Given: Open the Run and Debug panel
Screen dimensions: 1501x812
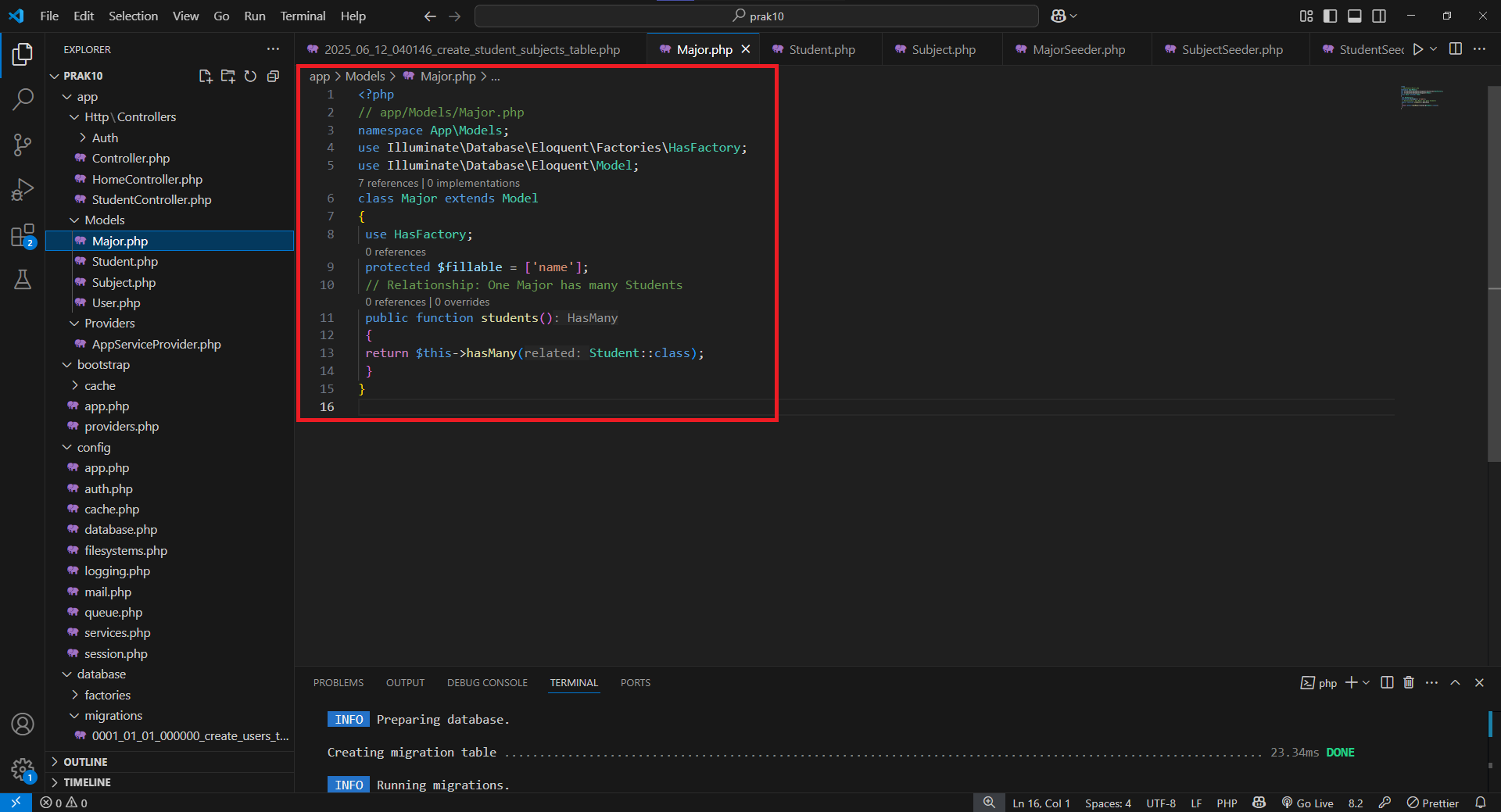Looking at the screenshot, I should point(23,189).
